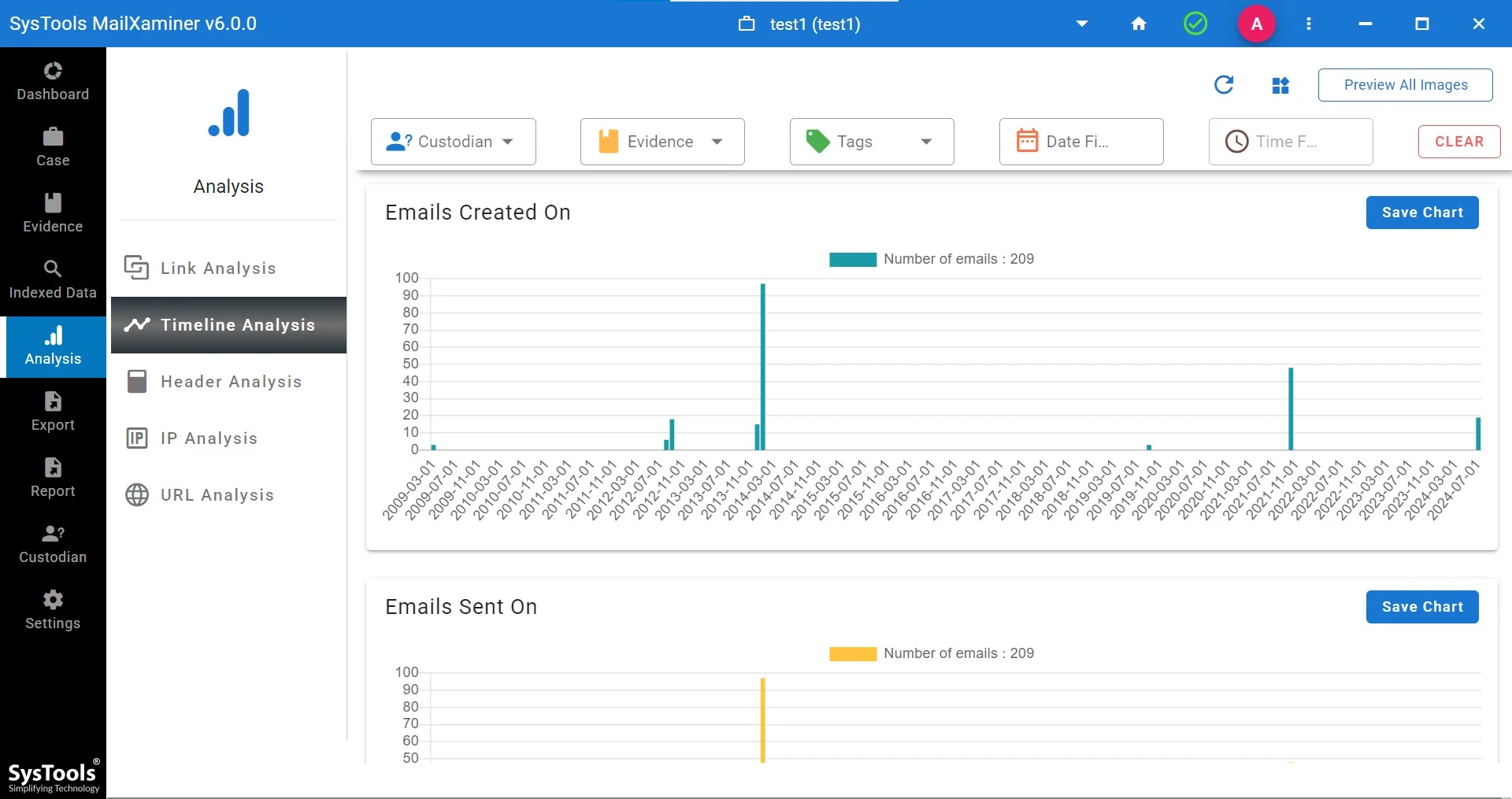This screenshot has height=799, width=1512.
Task: Open Header Analysis tab
Action: point(228,382)
